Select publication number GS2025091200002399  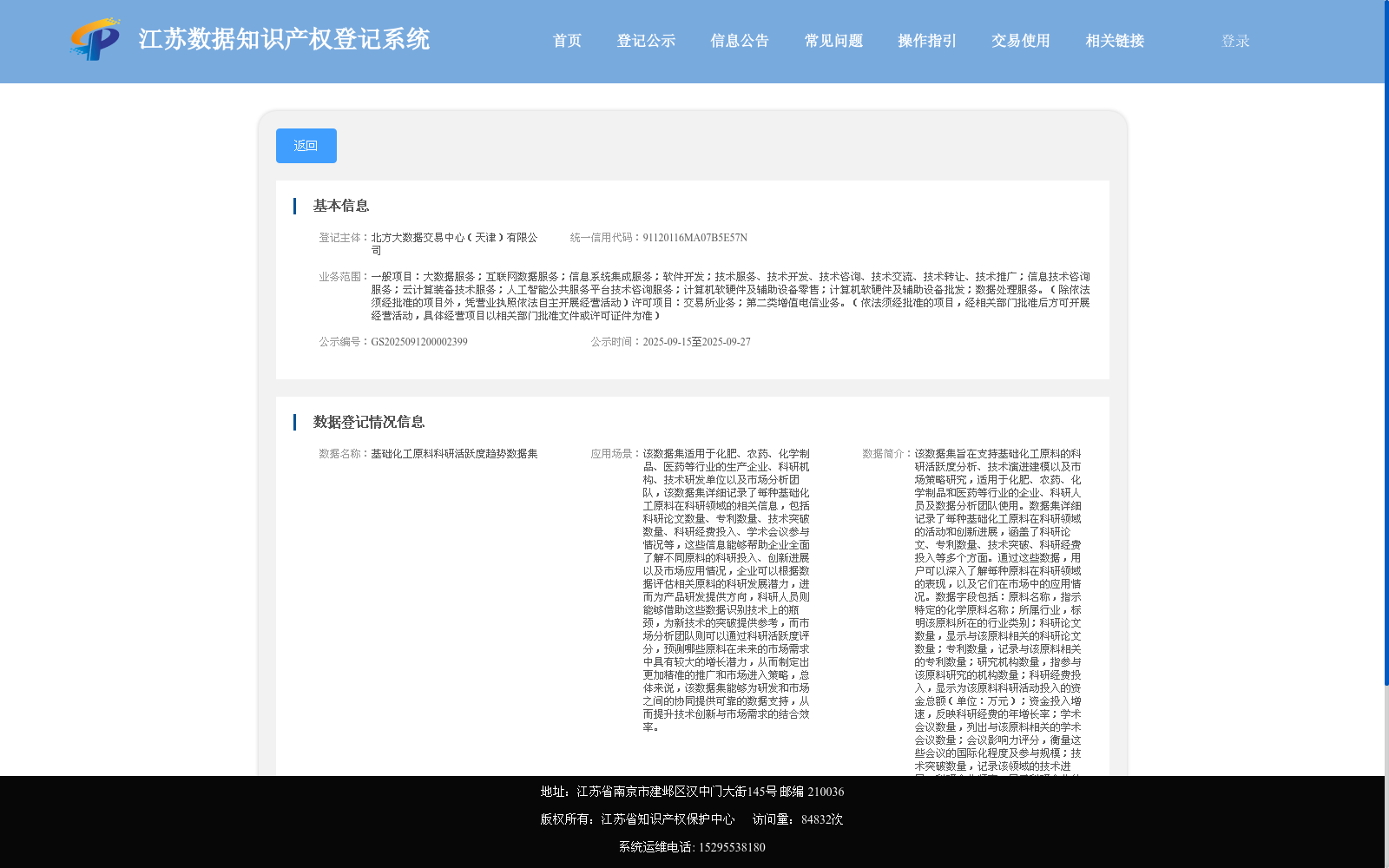(x=419, y=342)
